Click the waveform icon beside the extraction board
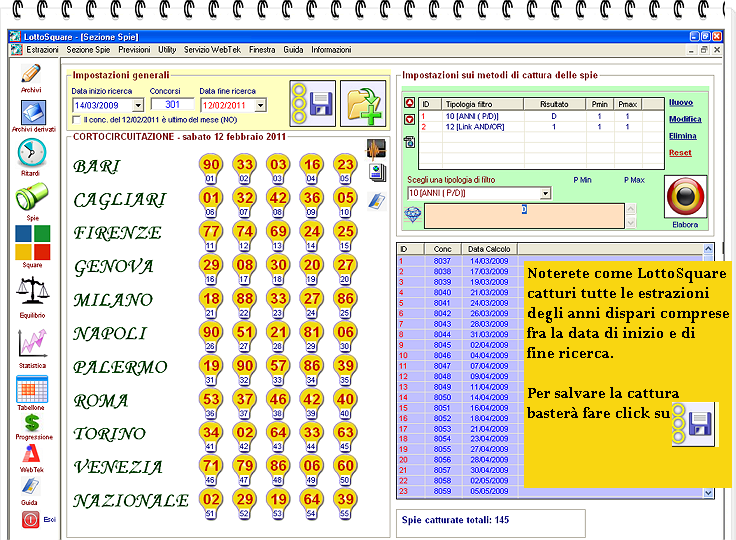736x540 pixels. pos(376,149)
